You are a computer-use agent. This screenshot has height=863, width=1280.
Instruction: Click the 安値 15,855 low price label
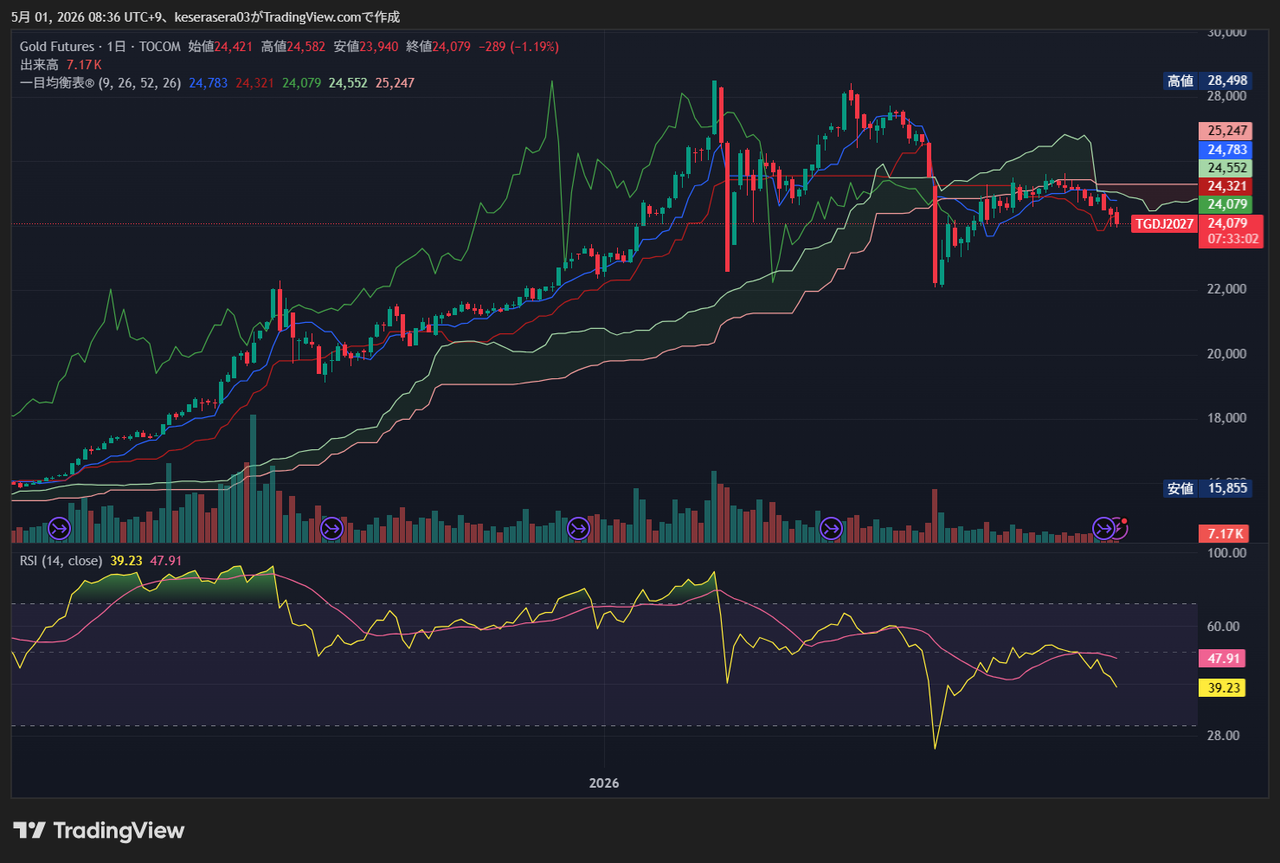click(1207, 489)
